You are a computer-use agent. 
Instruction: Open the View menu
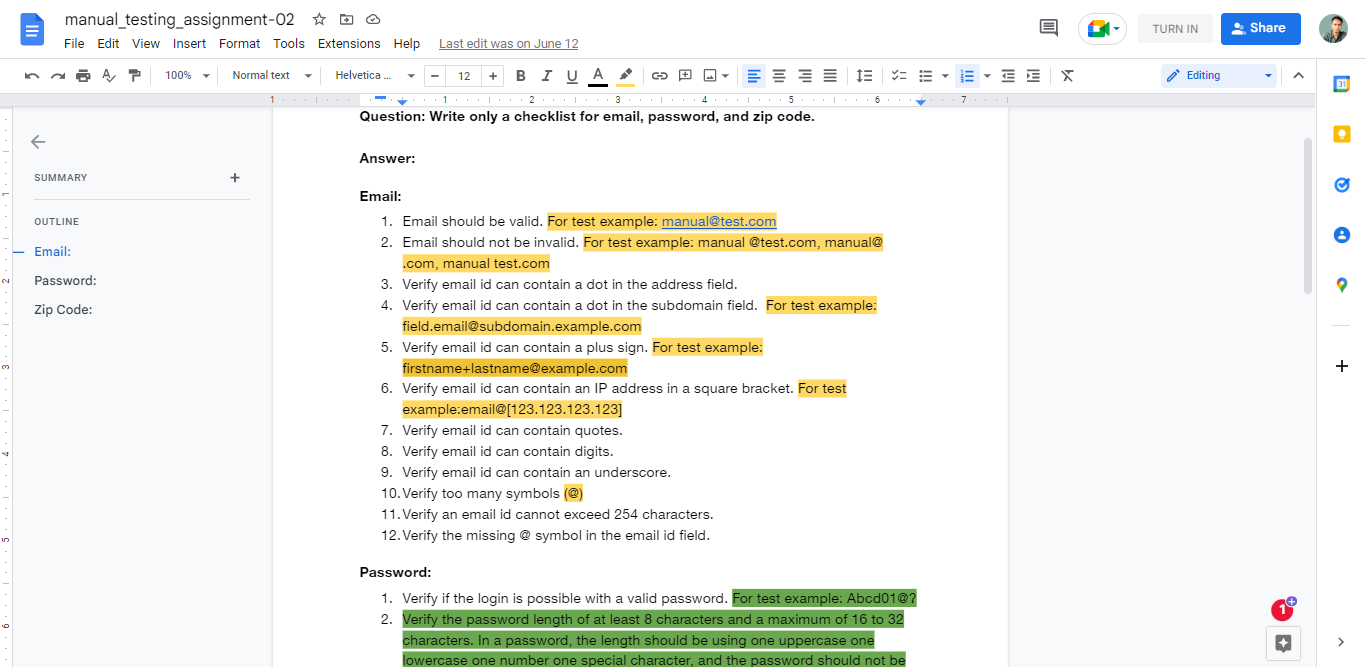click(x=146, y=44)
